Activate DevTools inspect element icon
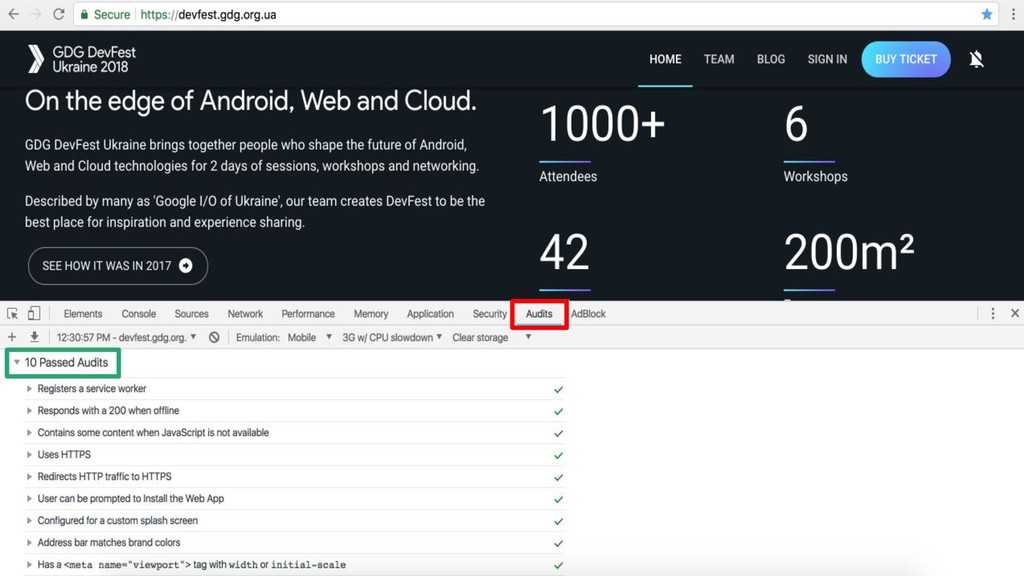The height and width of the screenshot is (576, 1024). 12,313
